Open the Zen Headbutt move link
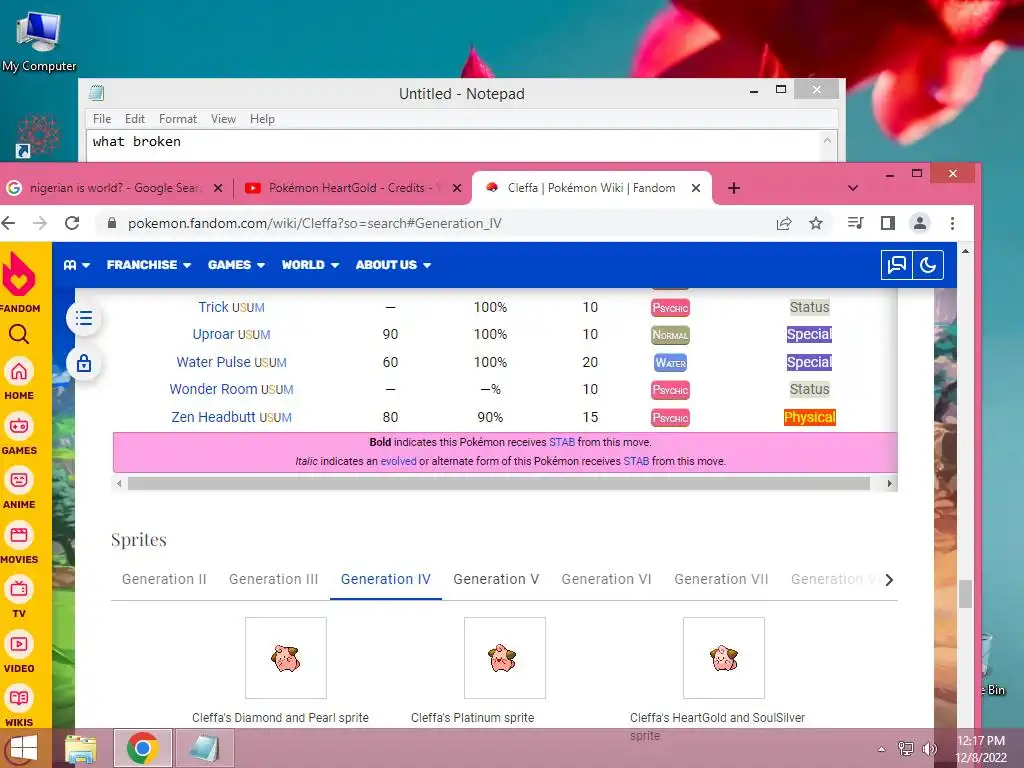Screen dimensions: 1024x768 coord(213,417)
